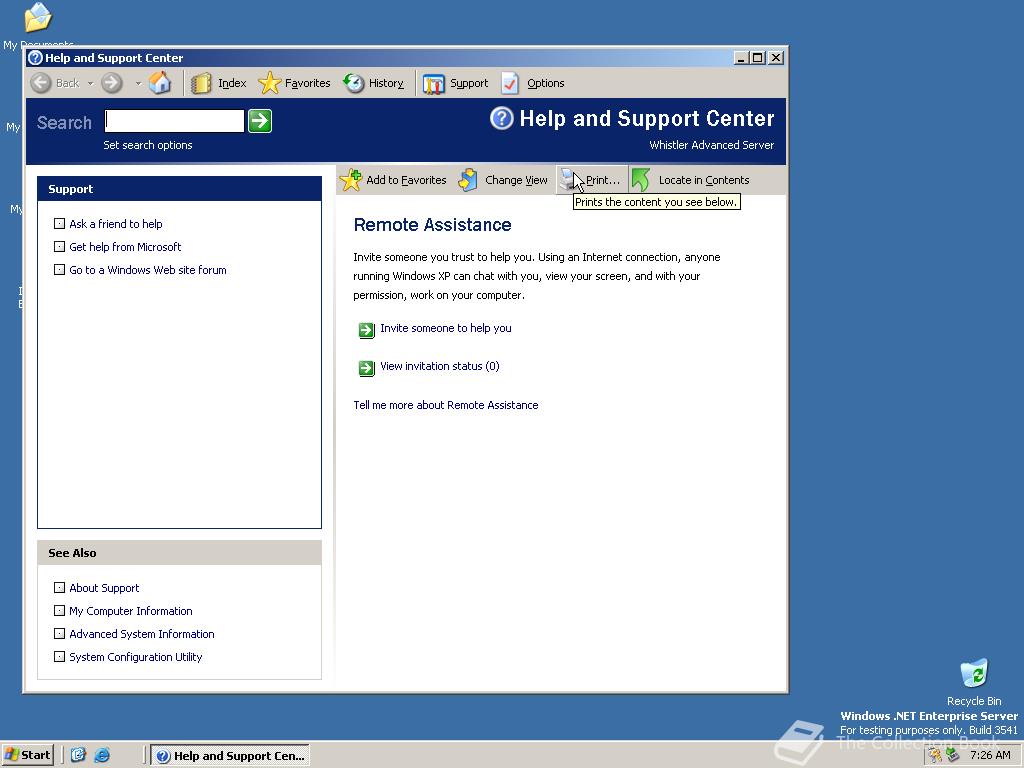
Task: Click the See Also panel header
Action: [180, 552]
